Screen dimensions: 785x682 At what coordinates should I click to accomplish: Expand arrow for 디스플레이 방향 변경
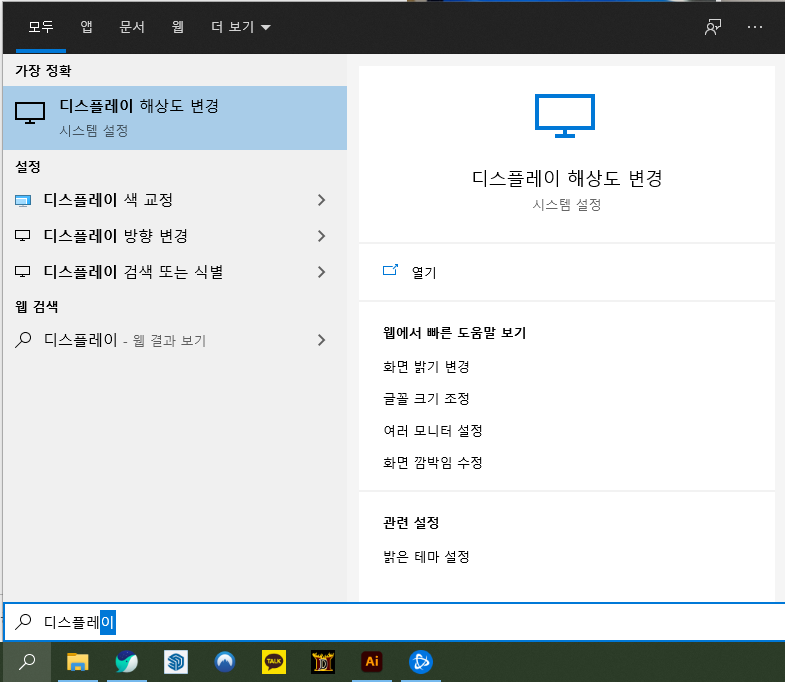(x=321, y=236)
